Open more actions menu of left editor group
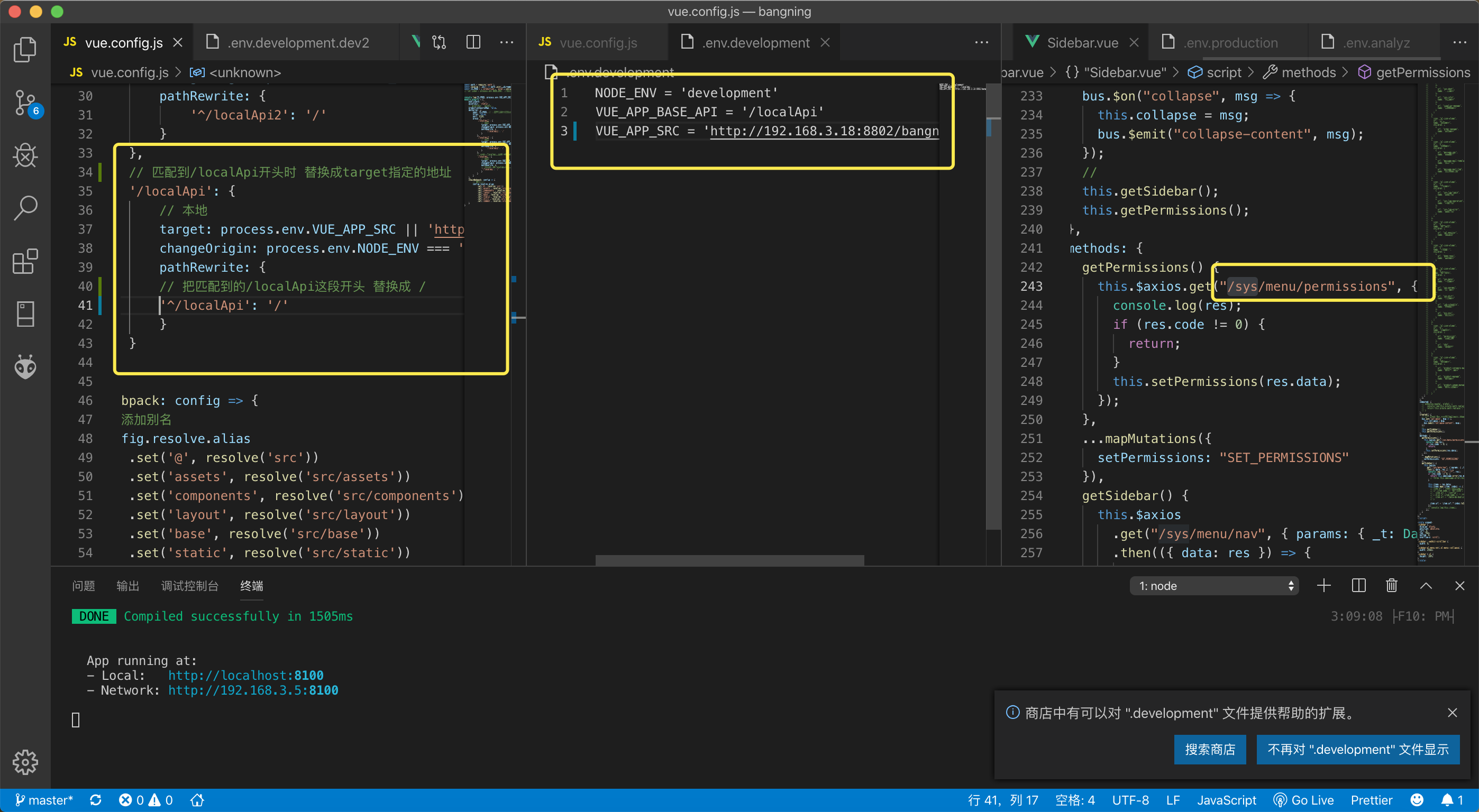 (506, 42)
